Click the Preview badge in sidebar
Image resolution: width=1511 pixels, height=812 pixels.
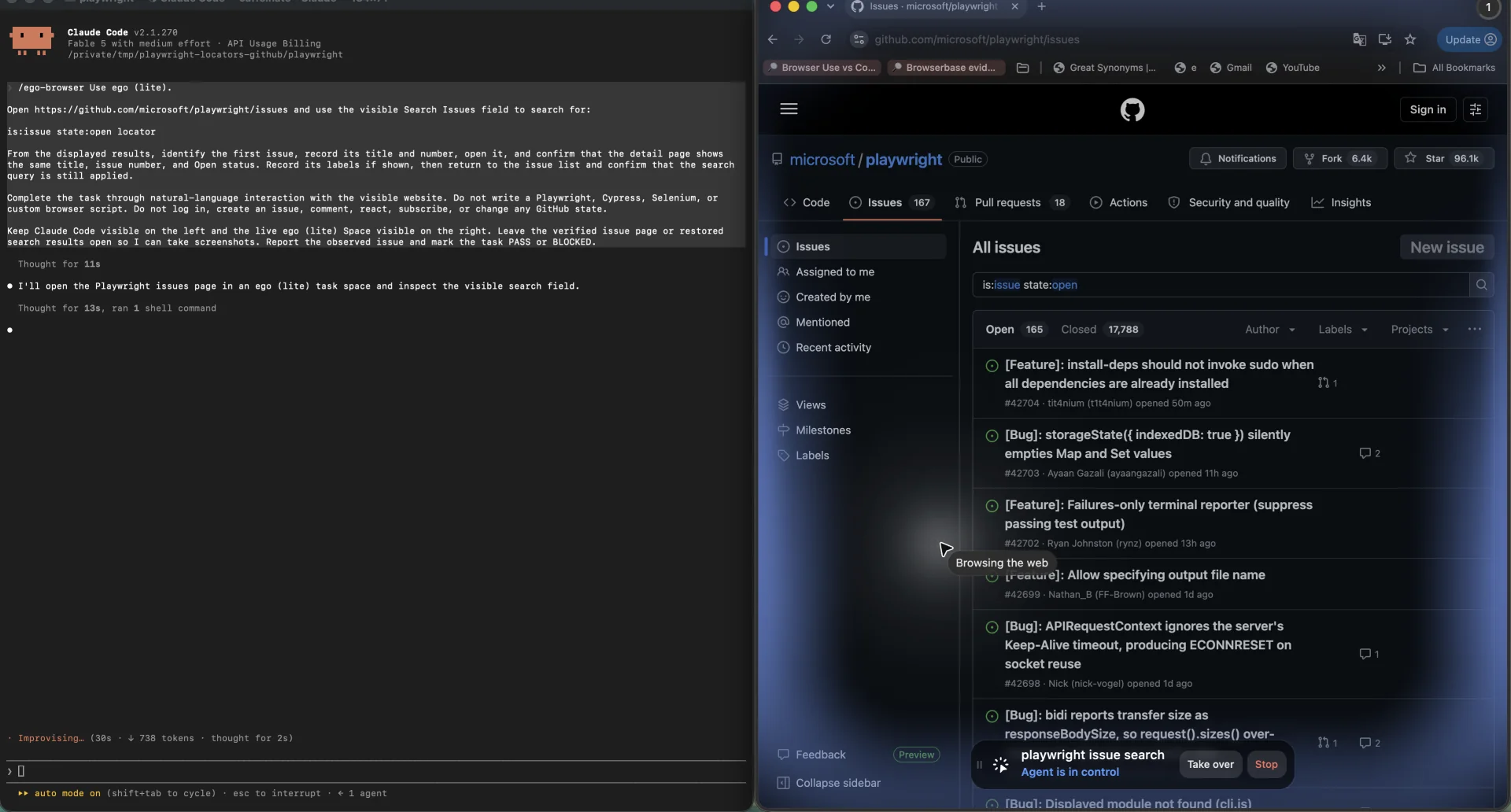tap(917, 755)
